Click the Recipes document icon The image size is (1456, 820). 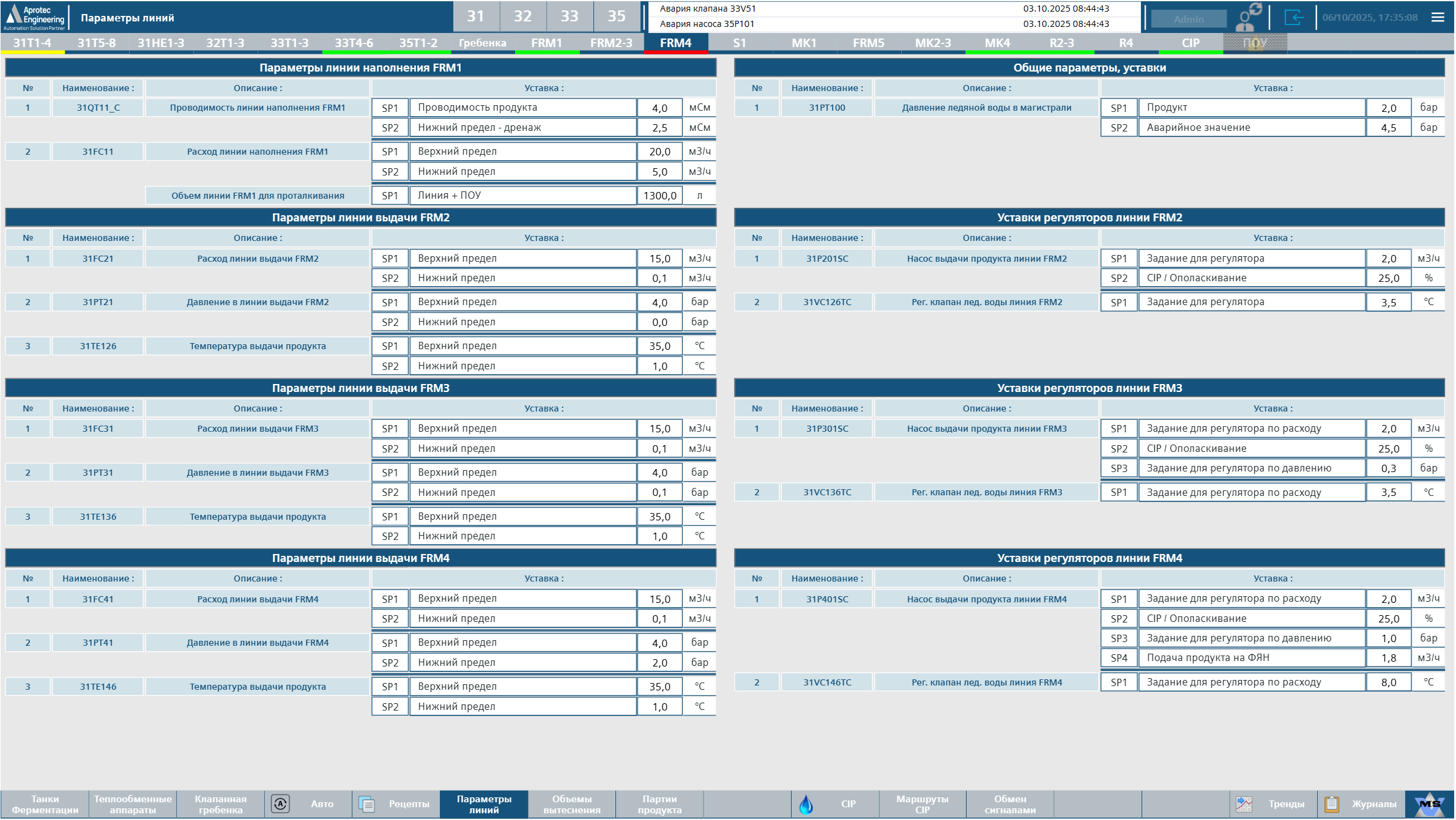368,804
